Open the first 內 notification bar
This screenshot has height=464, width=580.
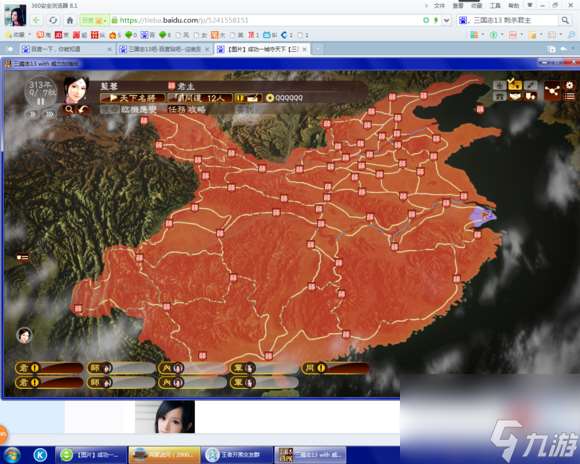point(192,368)
